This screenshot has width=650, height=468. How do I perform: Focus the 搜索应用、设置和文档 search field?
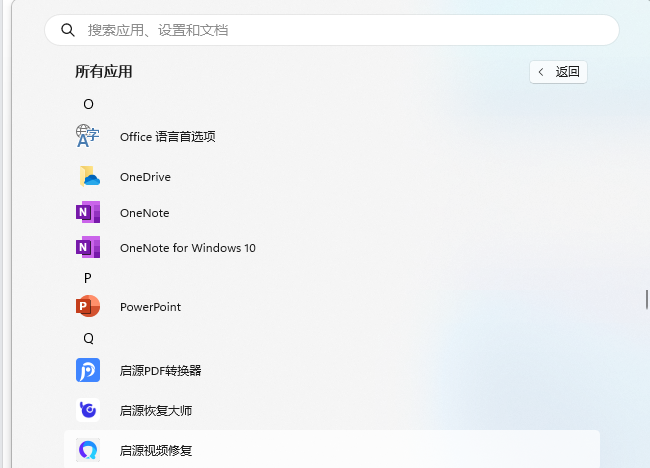(332, 30)
